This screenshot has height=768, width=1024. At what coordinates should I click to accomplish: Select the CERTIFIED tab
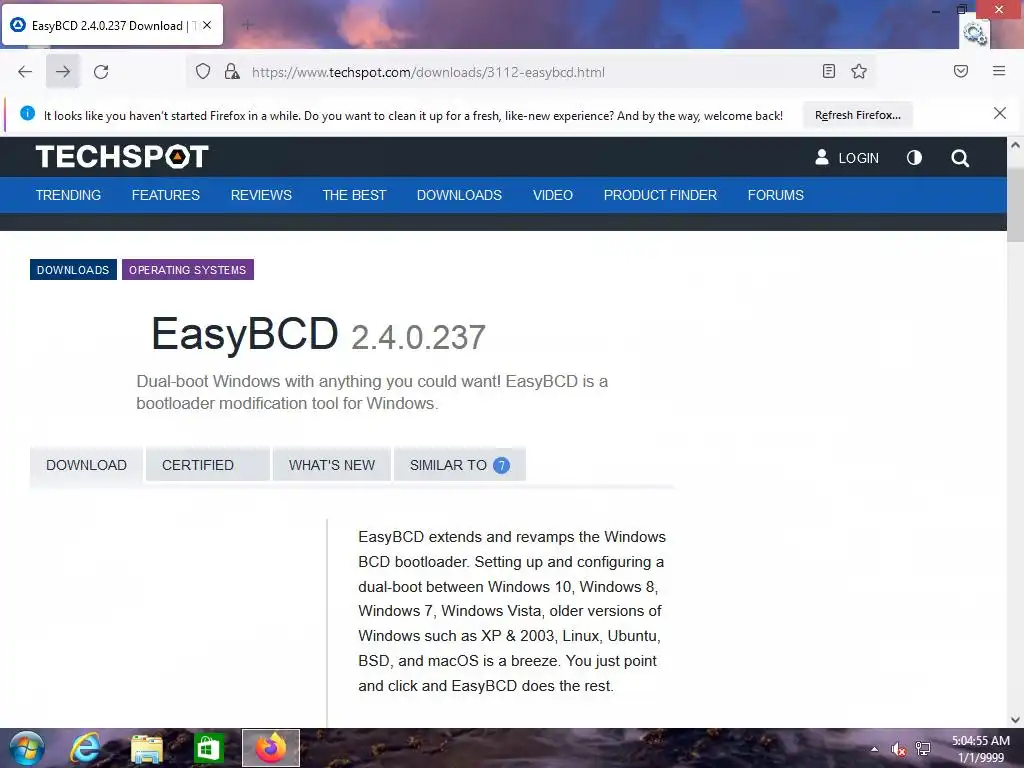click(208, 465)
